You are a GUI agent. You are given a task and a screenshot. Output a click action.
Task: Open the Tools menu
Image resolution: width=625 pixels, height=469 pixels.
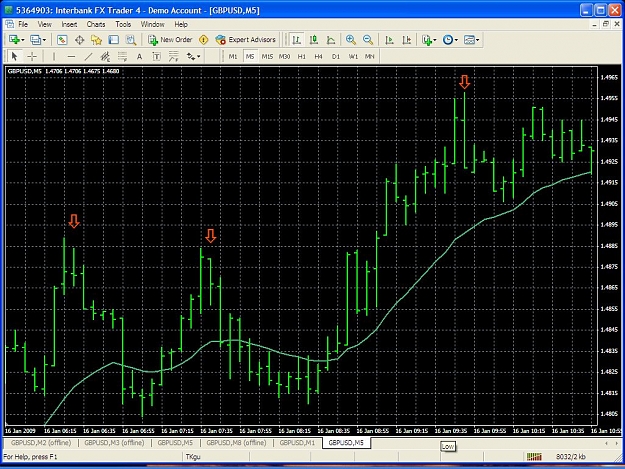point(123,24)
